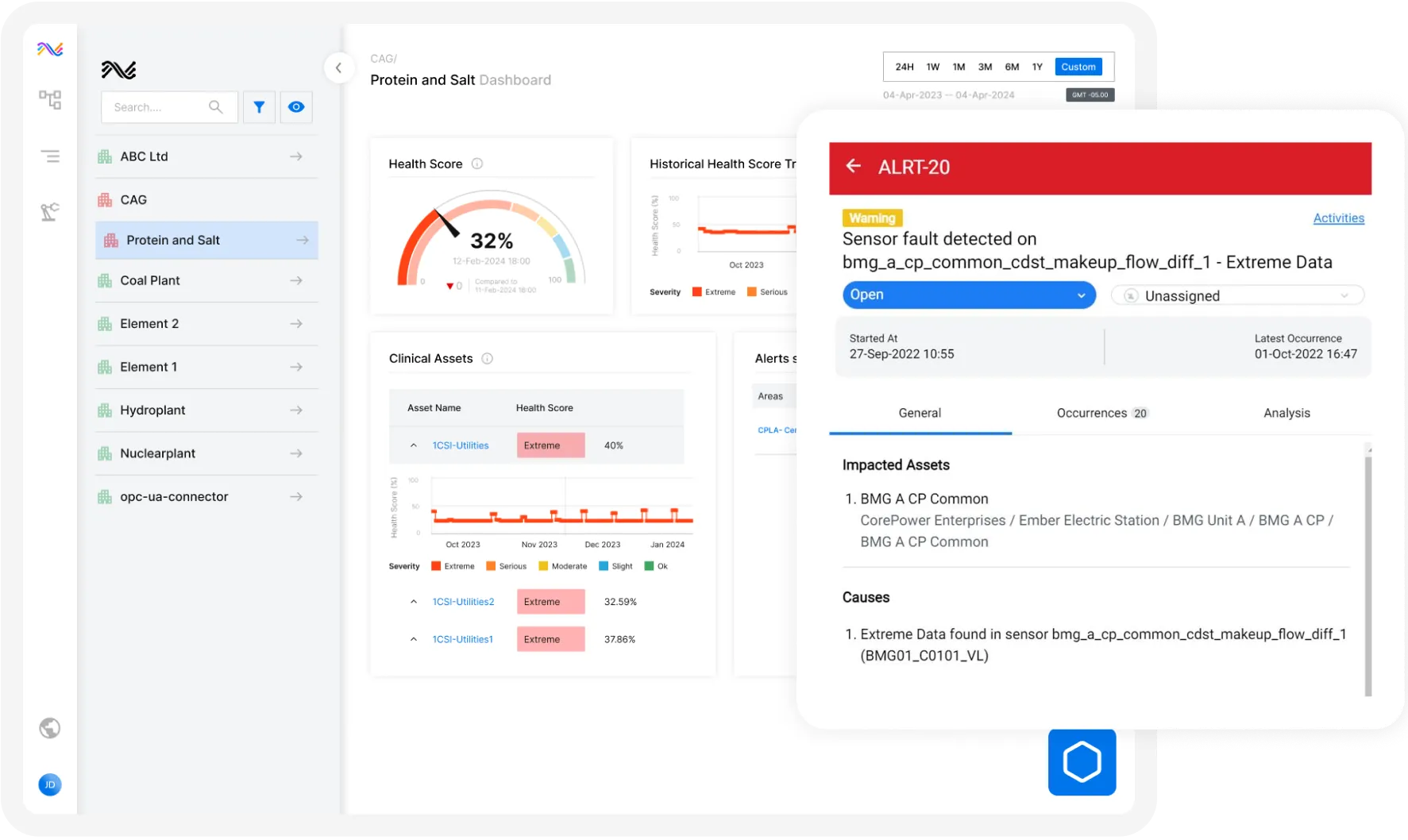Collapse the 1CSI-Utilities asset row
1408x840 pixels.
click(x=414, y=445)
